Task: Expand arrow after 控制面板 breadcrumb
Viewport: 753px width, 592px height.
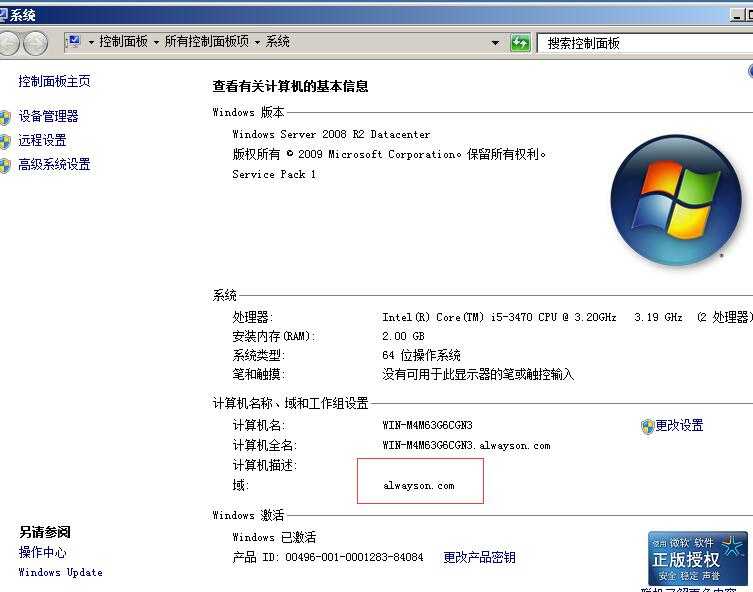Action: click(x=156, y=43)
